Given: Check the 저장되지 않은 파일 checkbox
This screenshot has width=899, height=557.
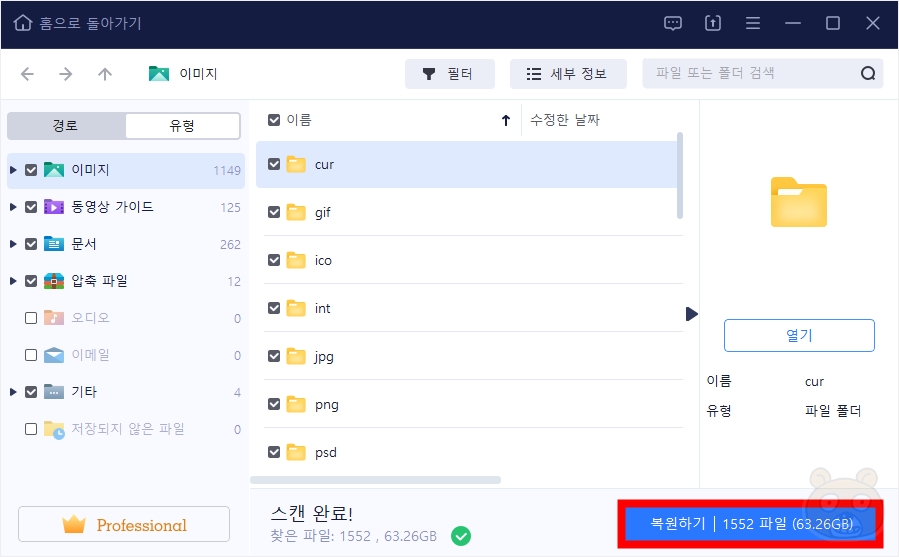Looking at the screenshot, I should (31, 430).
